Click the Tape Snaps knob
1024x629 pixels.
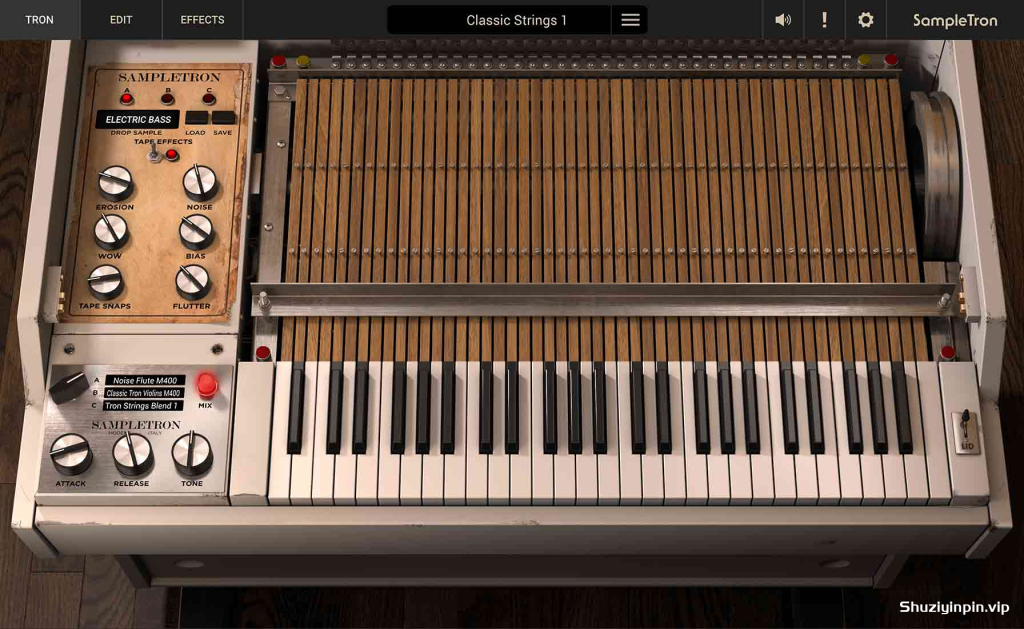click(x=105, y=282)
